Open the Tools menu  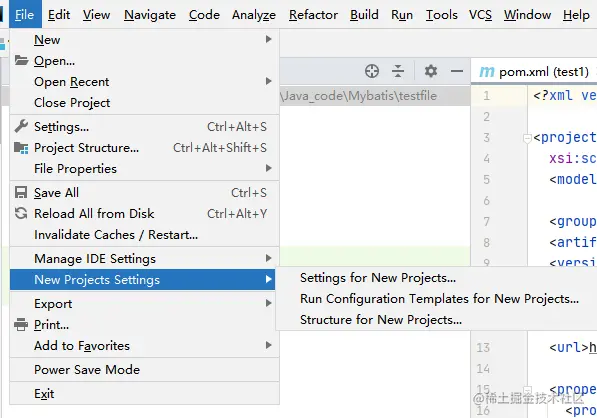pos(441,14)
